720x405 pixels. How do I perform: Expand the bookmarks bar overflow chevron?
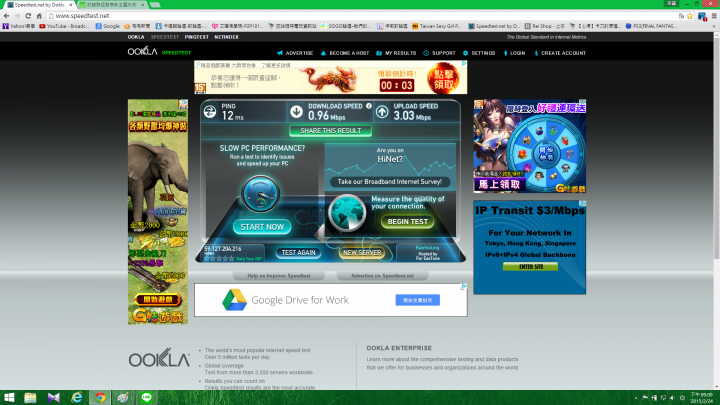pos(715,26)
